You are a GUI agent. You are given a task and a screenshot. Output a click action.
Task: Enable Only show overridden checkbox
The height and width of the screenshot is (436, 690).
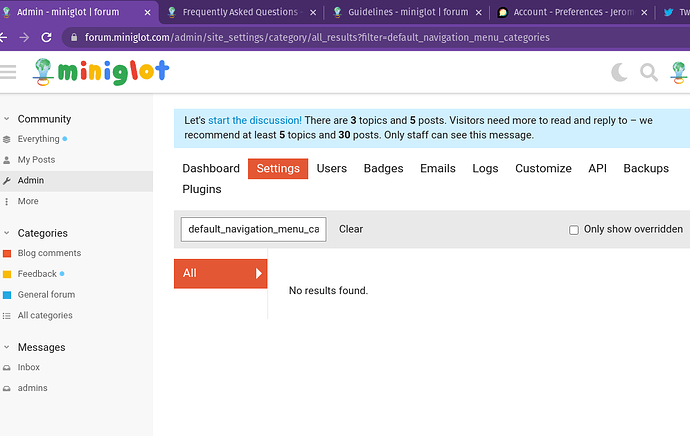[x=574, y=230]
